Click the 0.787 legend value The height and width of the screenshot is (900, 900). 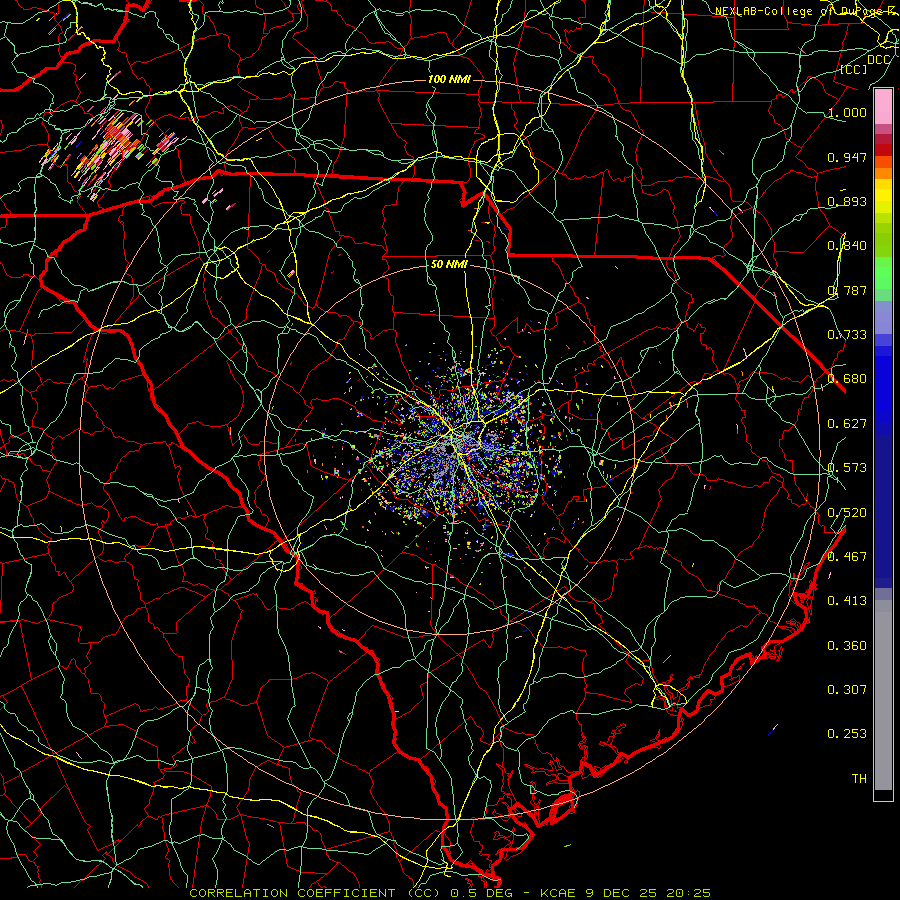pyautogui.click(x=847, y=290)
